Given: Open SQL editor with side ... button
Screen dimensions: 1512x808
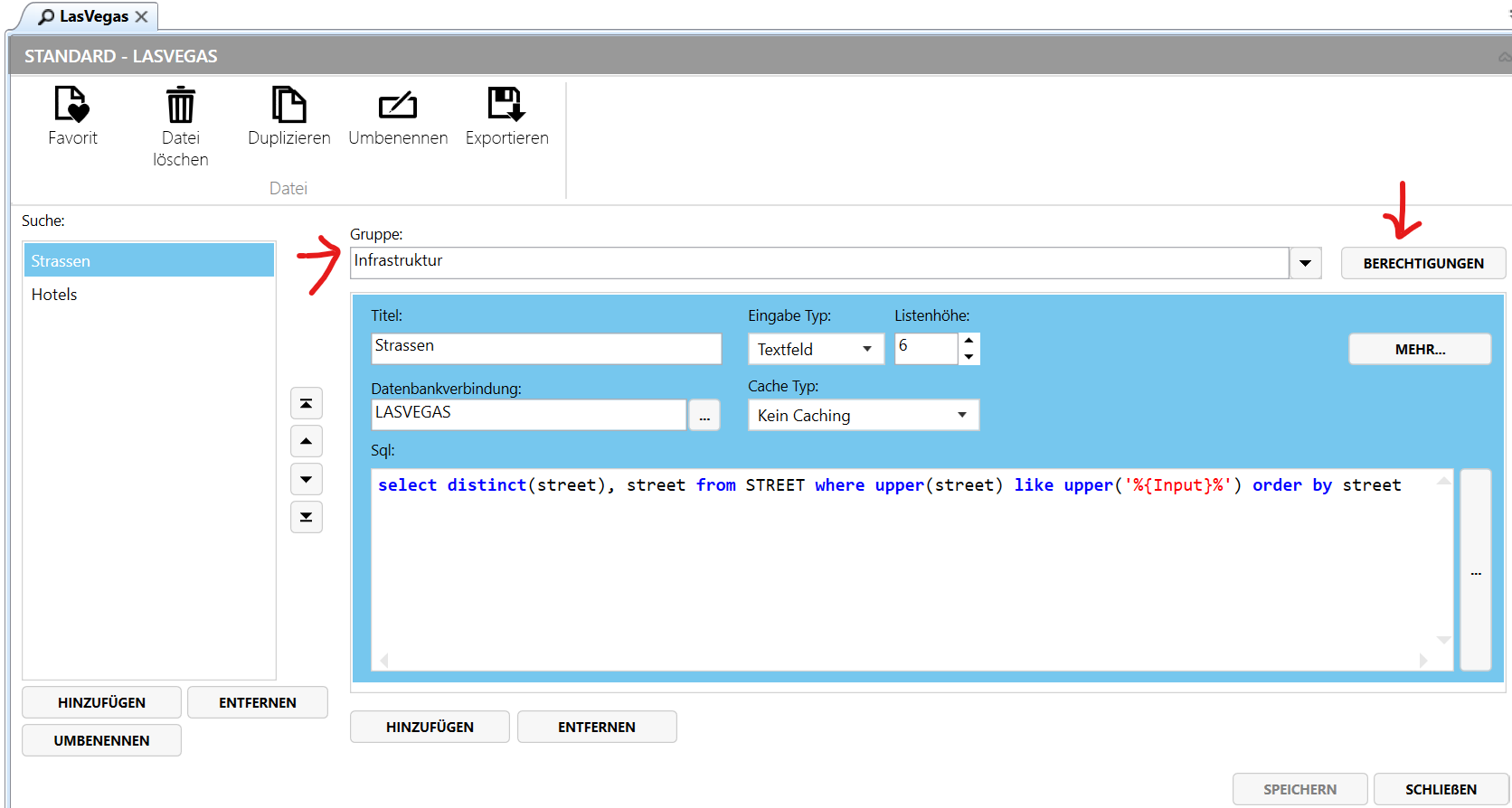Looking at the screenshot, I should click(1476, 569).
